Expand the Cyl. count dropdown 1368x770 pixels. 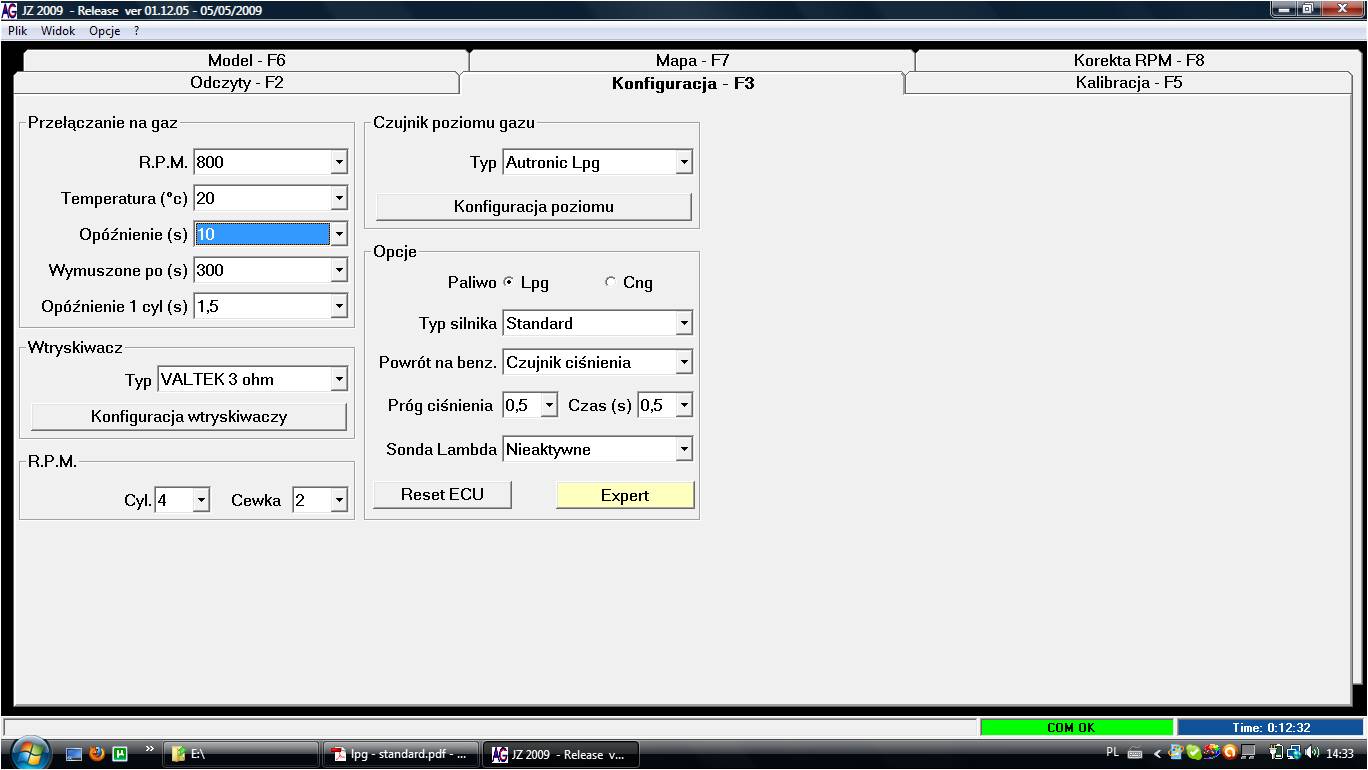[201, 500]
